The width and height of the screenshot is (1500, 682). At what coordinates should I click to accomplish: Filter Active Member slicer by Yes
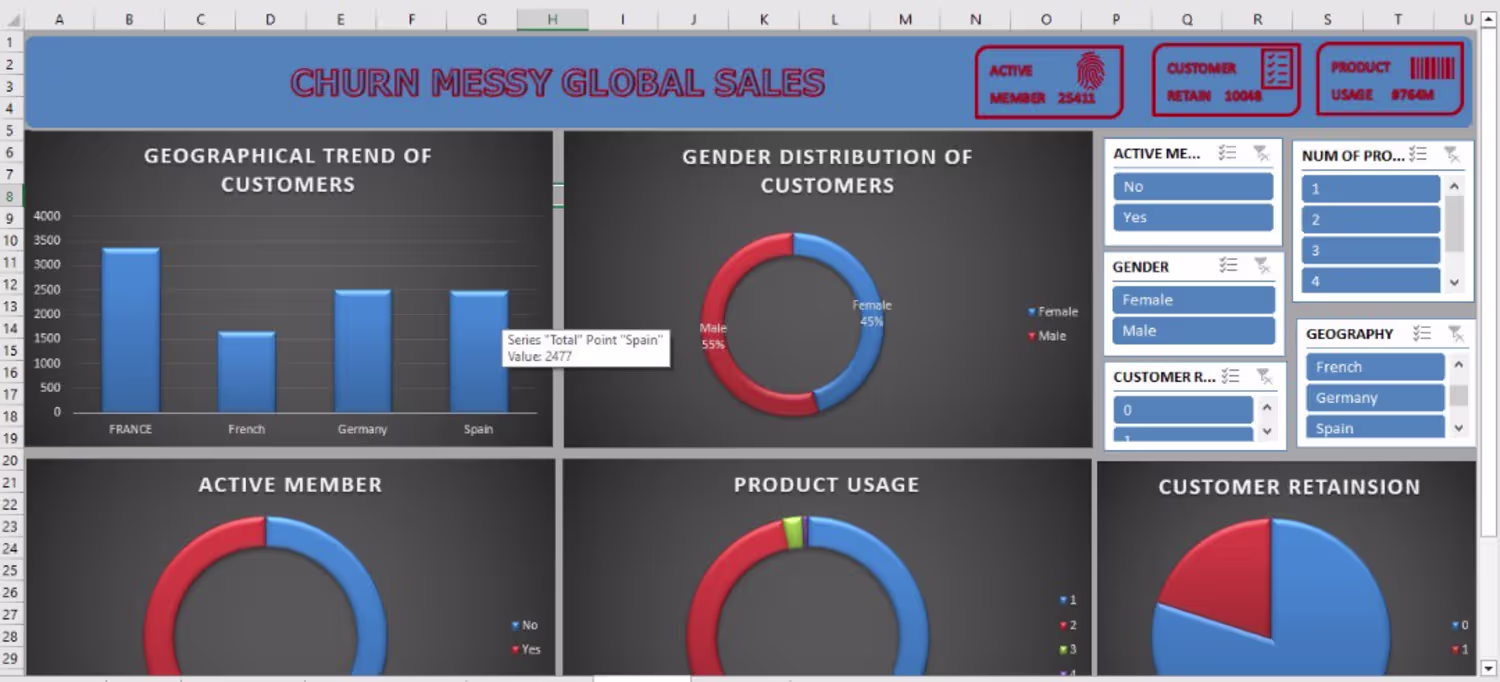1193,218
